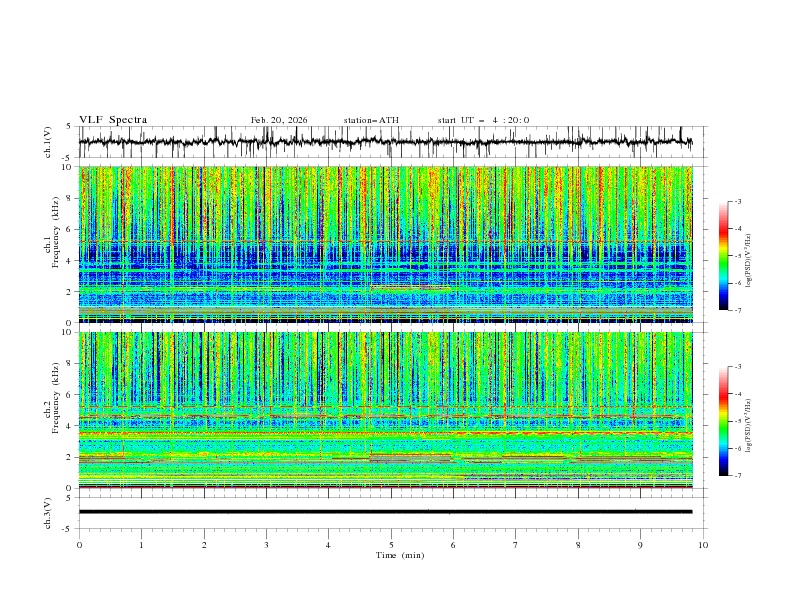792x612 pixels.
Task: Click "-3" tick on the ch.2 colorbar
Action: 737,367
